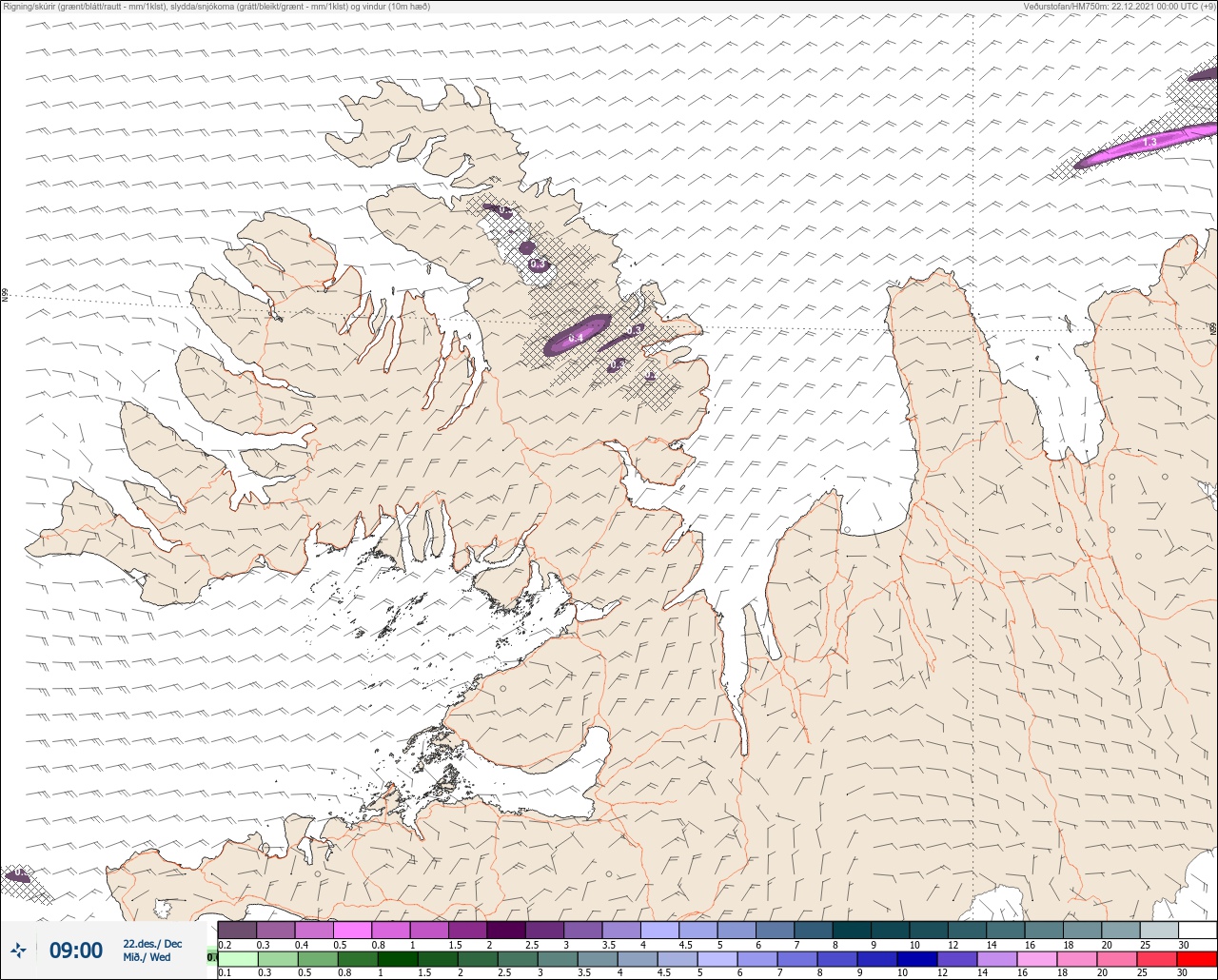Click the '1.5' label under top legend row

click(455, 945)
